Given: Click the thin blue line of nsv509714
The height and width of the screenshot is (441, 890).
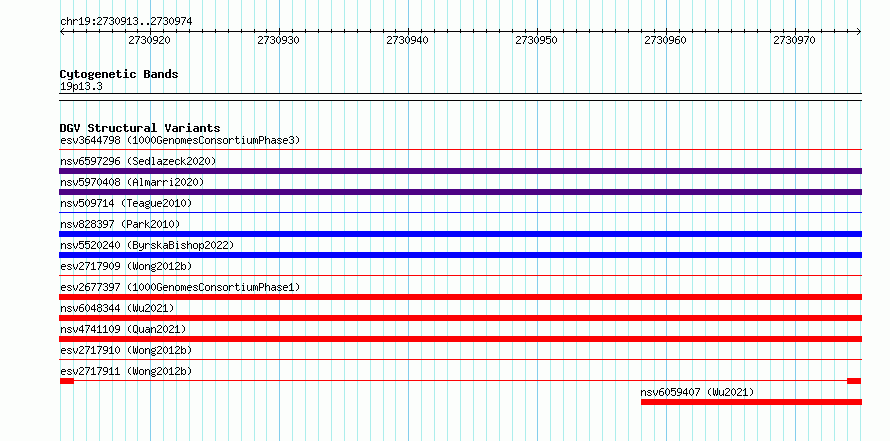Looking at the screenshot, I should coord(460,213).
